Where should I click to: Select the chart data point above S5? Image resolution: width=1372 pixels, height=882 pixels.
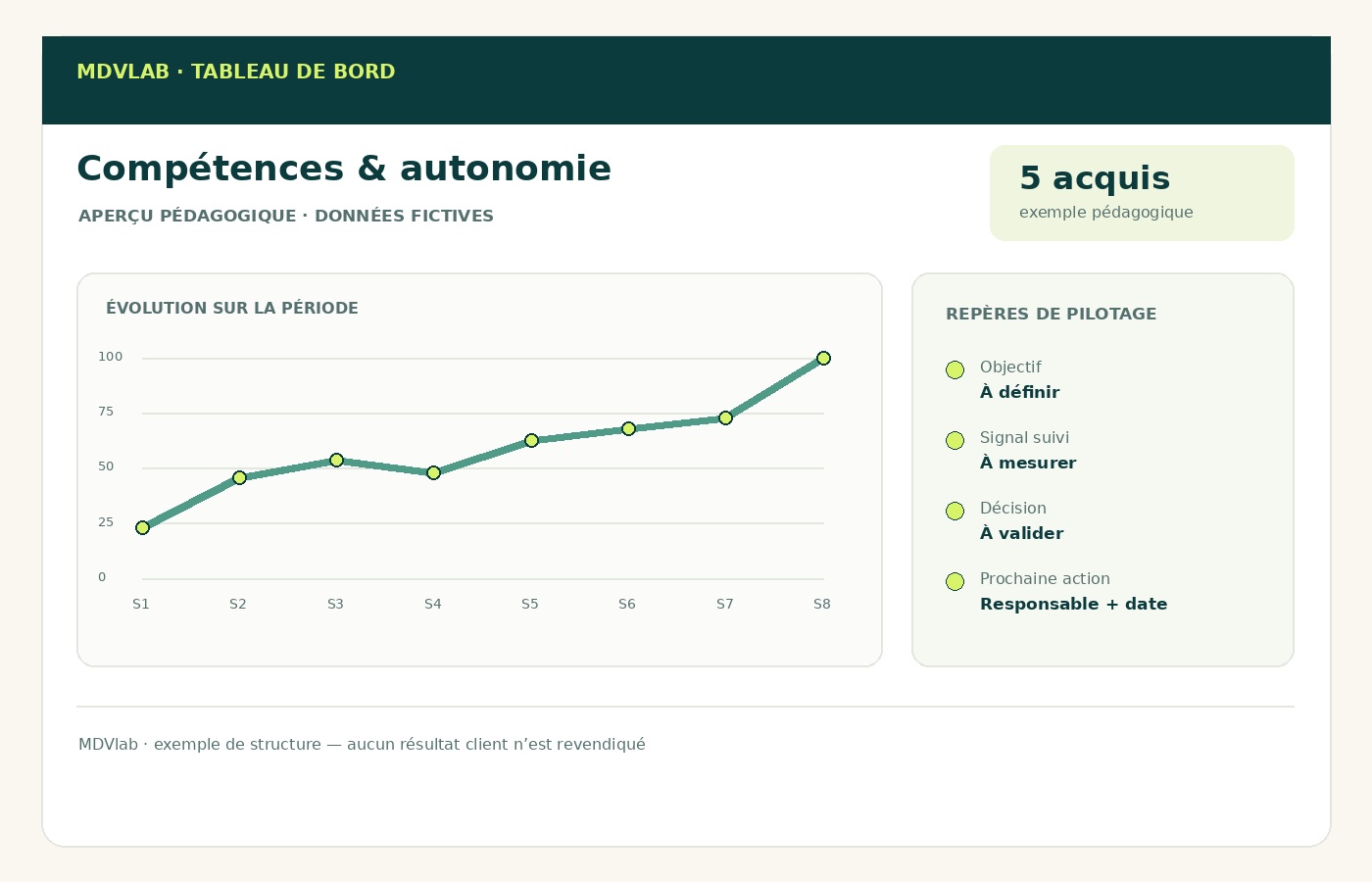tap(531, 440)
